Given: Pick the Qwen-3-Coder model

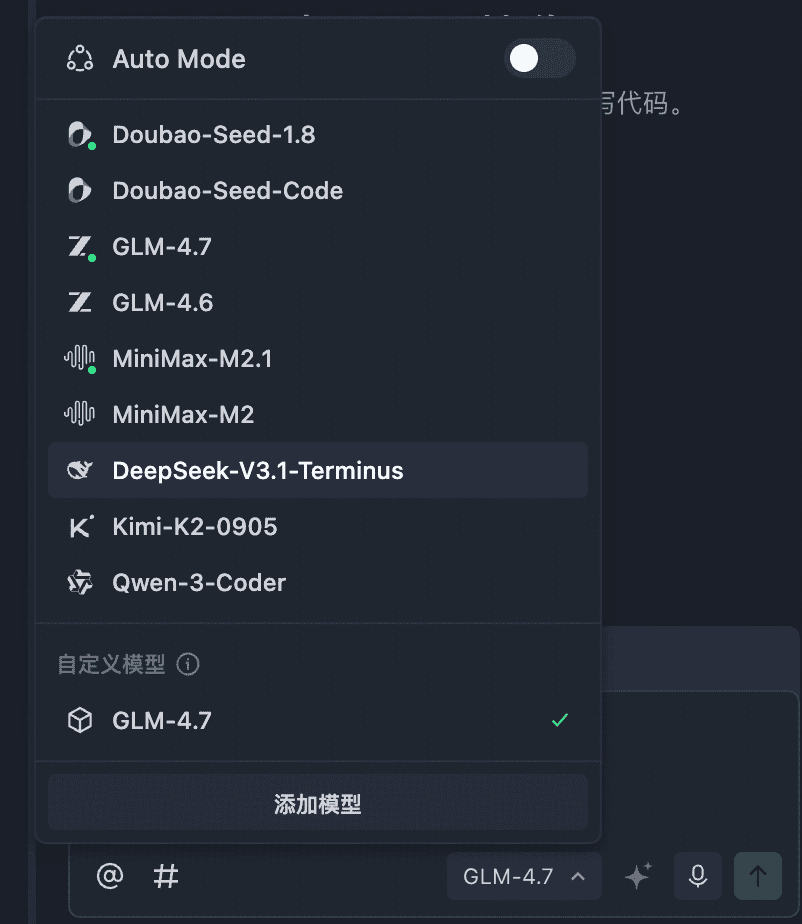Looking at the screenshot, I should 197,582.
